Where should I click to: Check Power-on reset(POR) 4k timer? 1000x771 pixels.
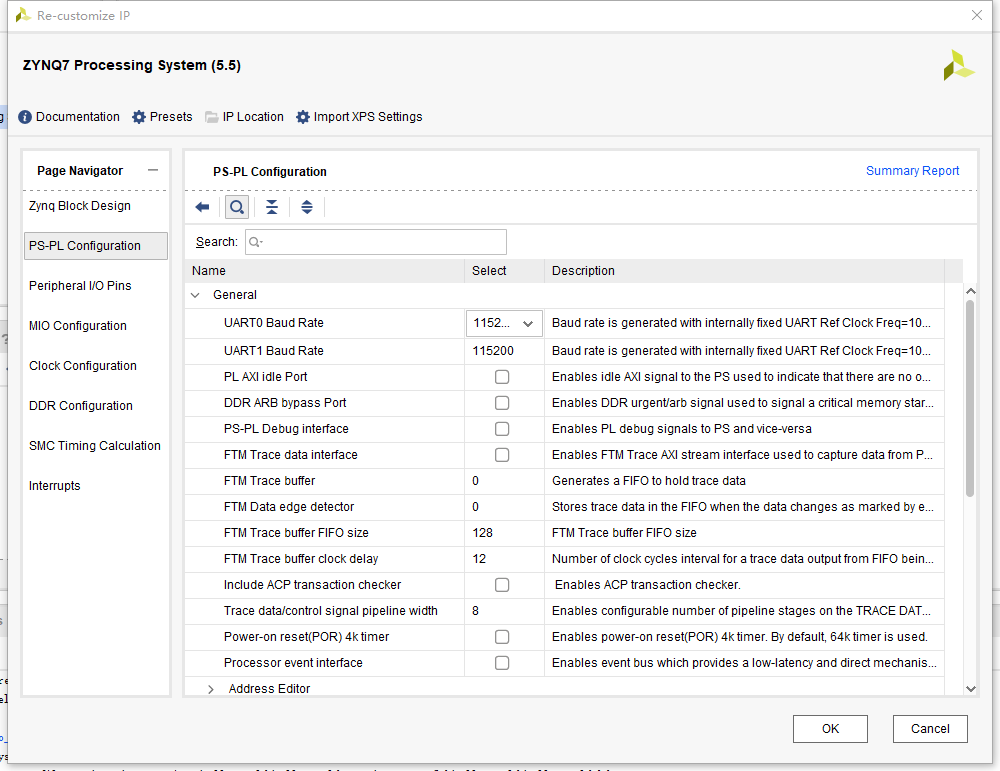coord(502,637)
